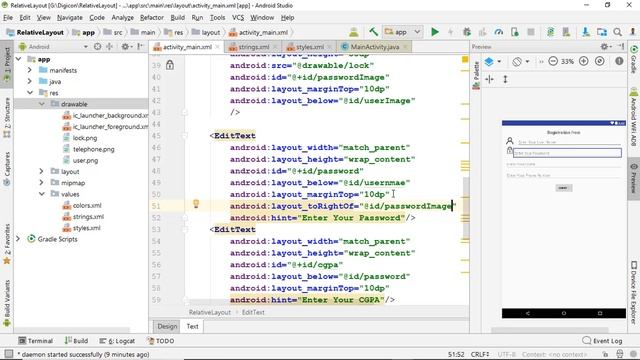Open the Refactor menu

tap(151, 18)
